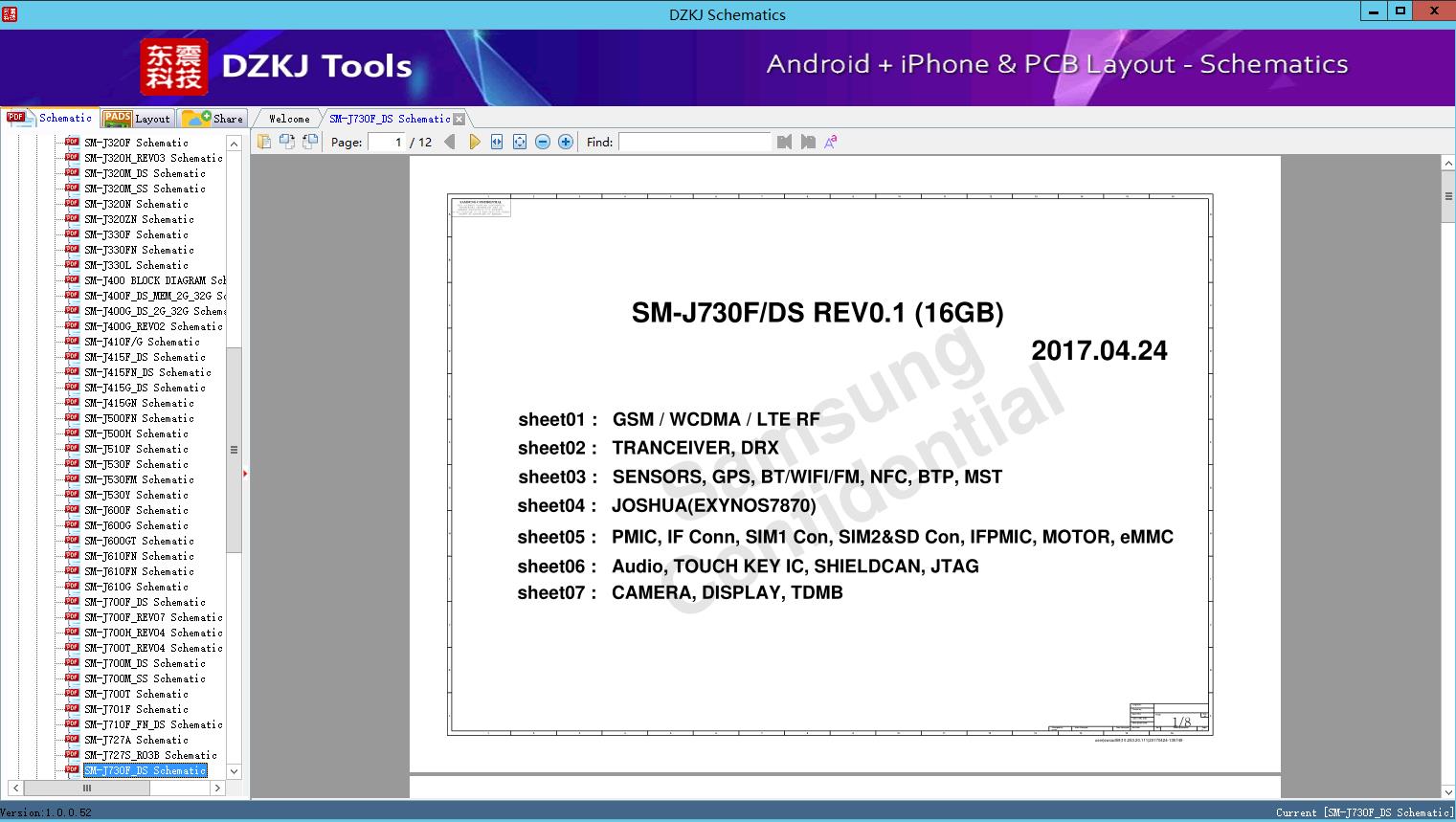The image size is (1456, 822).
Task: Click the tree panel scroll-up arrow
Action: [234, 144]
